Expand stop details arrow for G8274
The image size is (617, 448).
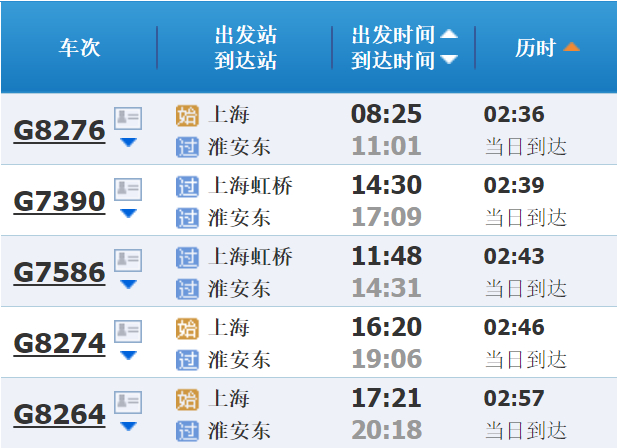click(128, 355)
